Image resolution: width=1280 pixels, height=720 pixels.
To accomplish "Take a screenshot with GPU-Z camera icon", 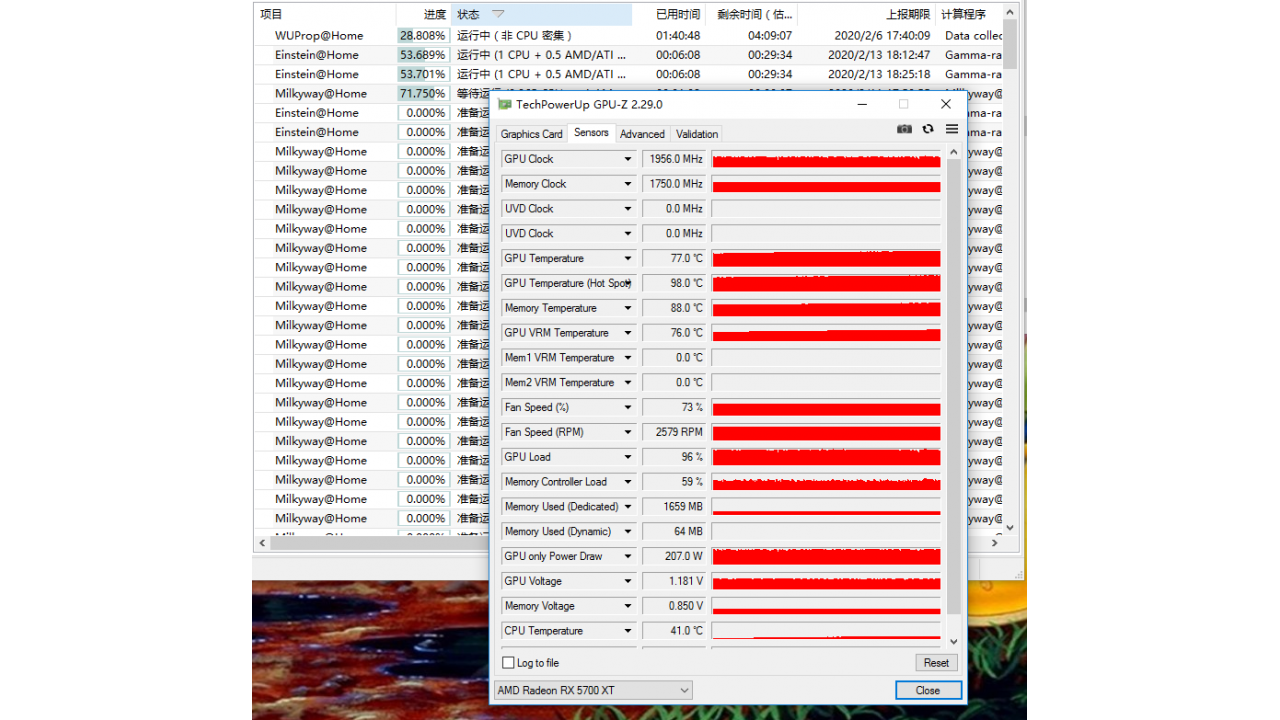I will tap(904, 129).
